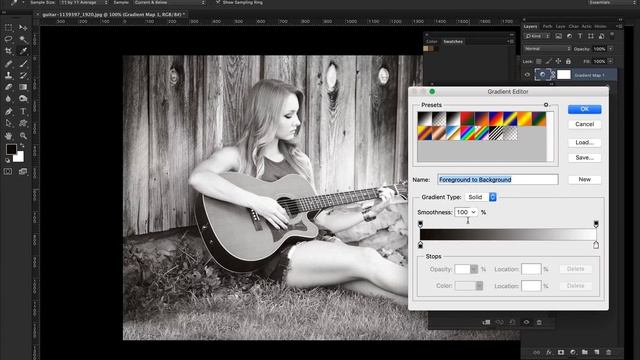Viewport: 640px width, 360px height.
Task: Hide the Gradient Map 1 layer
Action: pos(527,75)
